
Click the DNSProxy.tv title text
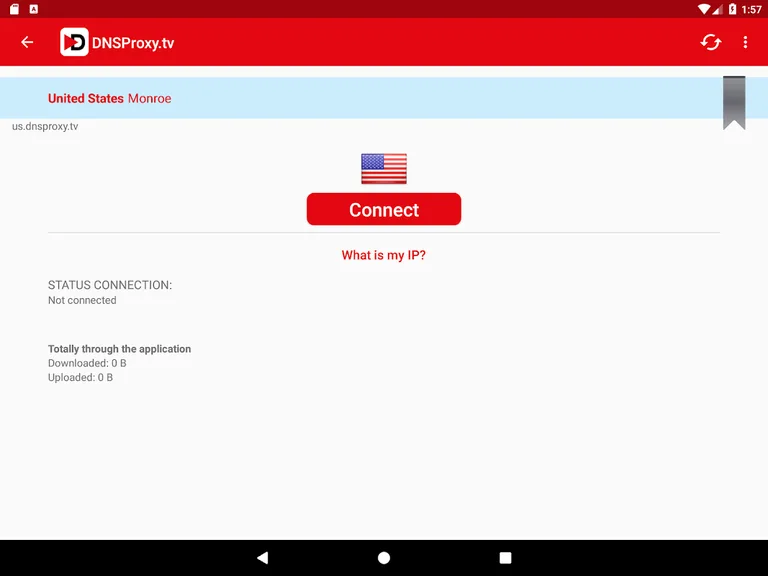133,43
